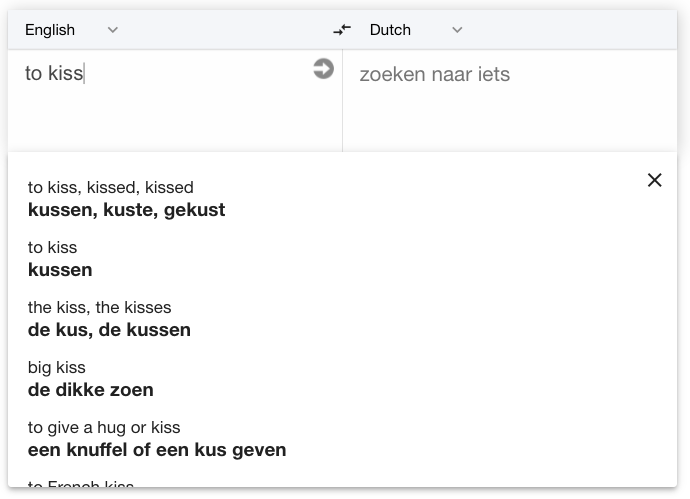Click 'the kiss, the kisses' English phrase
Screen dimensions: 690x499
pyautogui.click(x=99, y=308)
